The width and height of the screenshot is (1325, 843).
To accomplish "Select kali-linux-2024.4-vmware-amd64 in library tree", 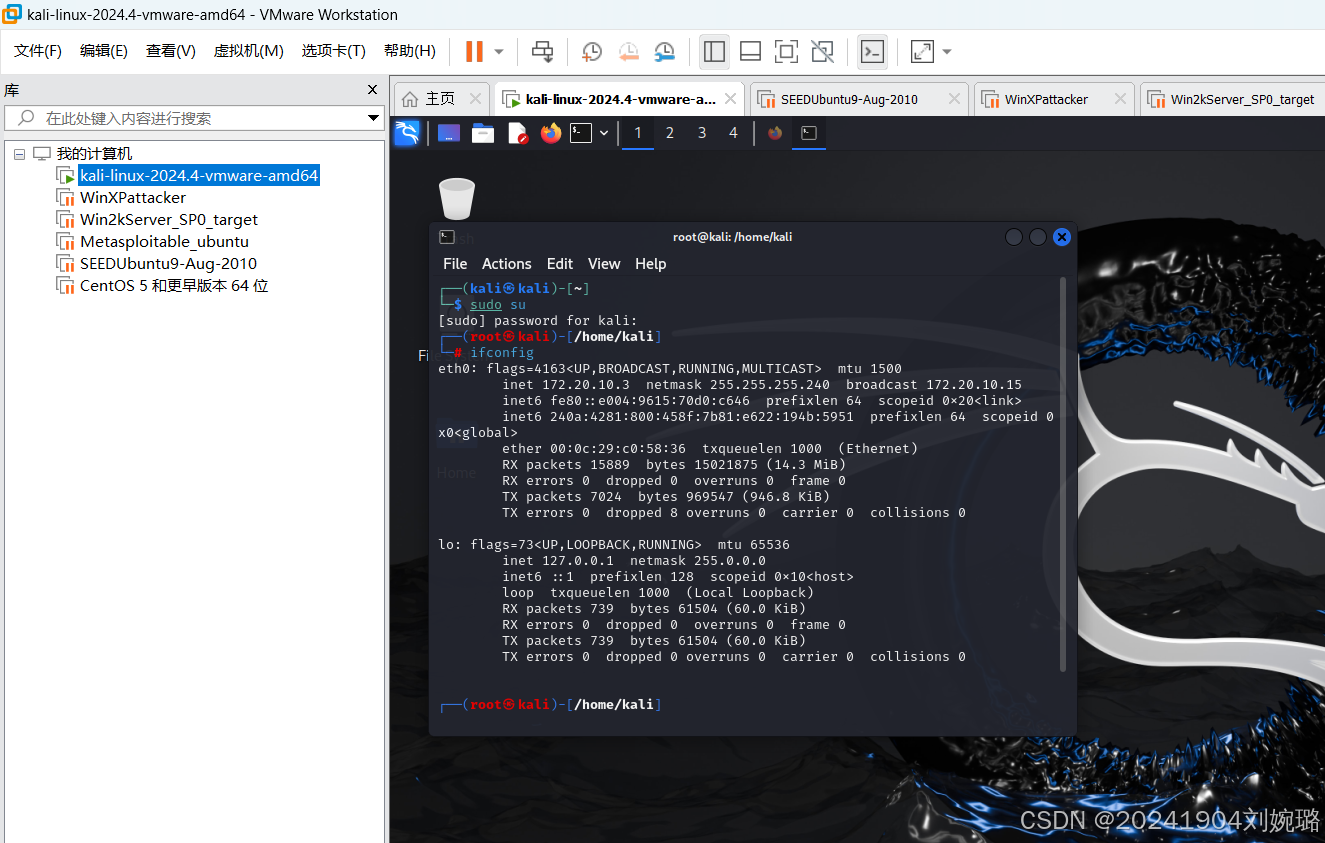I will click(199, 176).
